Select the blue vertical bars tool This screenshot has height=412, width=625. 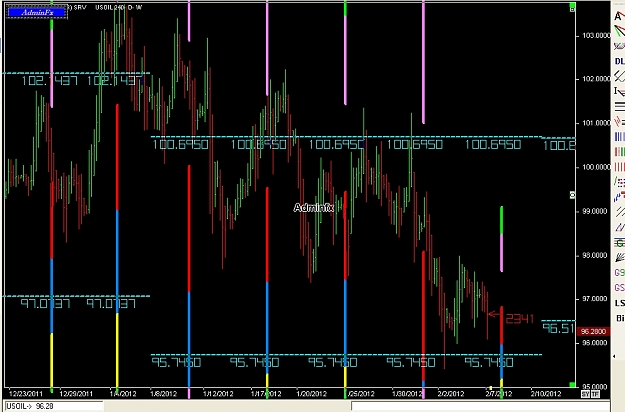619,137
